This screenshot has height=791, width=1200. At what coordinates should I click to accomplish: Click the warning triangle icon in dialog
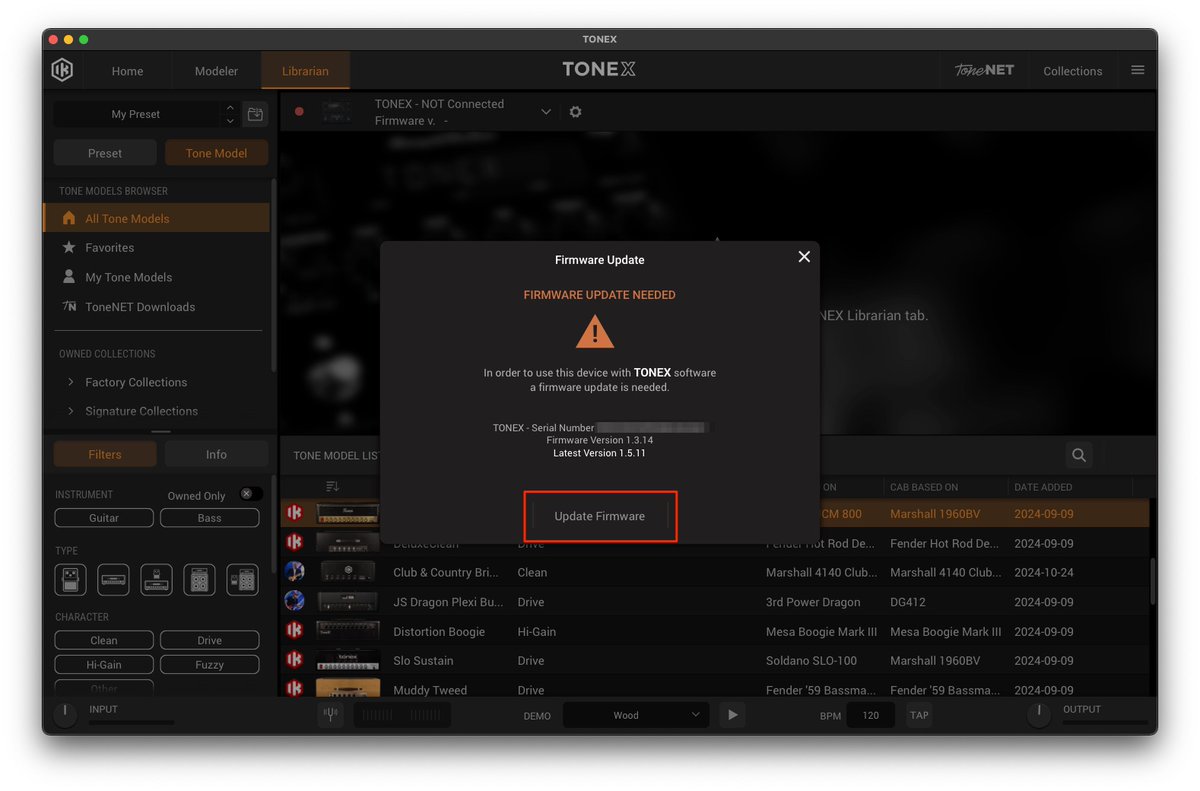click(595, 332)
